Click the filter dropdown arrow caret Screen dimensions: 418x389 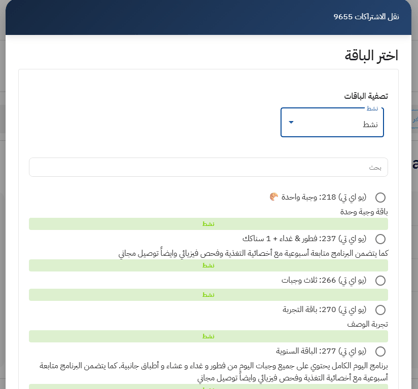point(291,122)
